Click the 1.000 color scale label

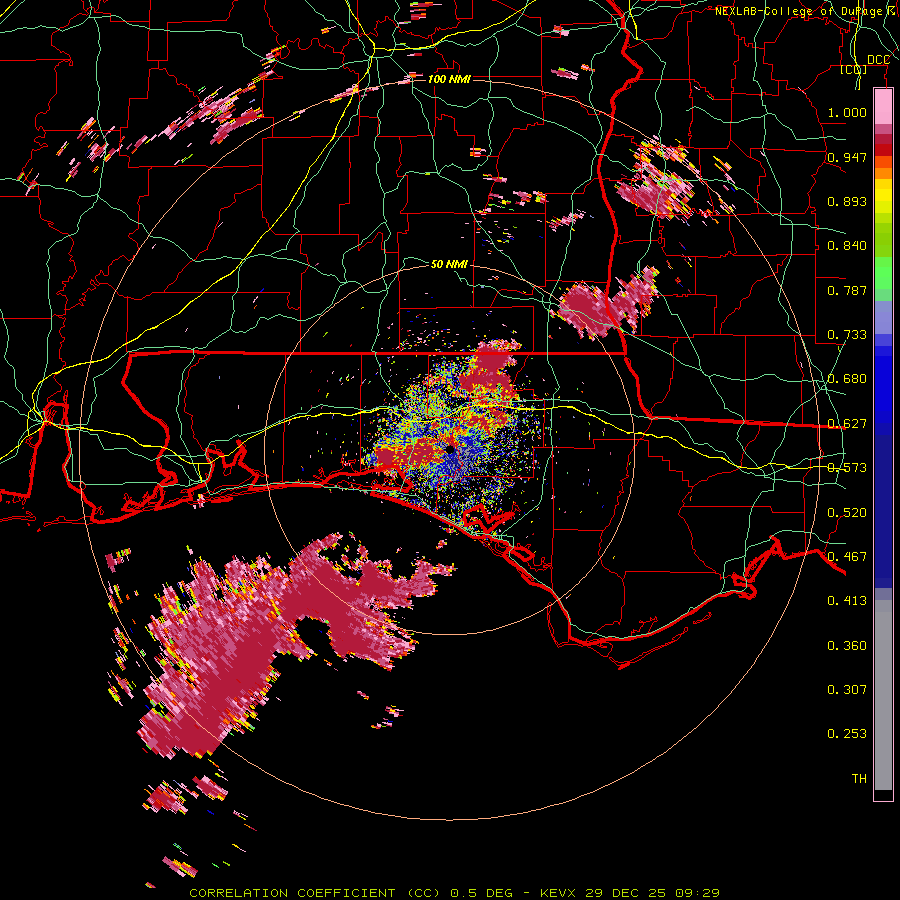(x=847, y=112)
